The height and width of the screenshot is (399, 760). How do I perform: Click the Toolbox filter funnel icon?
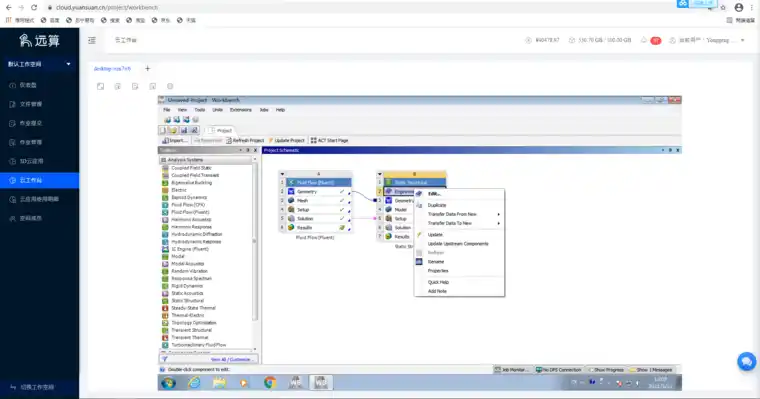click(x=164, y=359)
